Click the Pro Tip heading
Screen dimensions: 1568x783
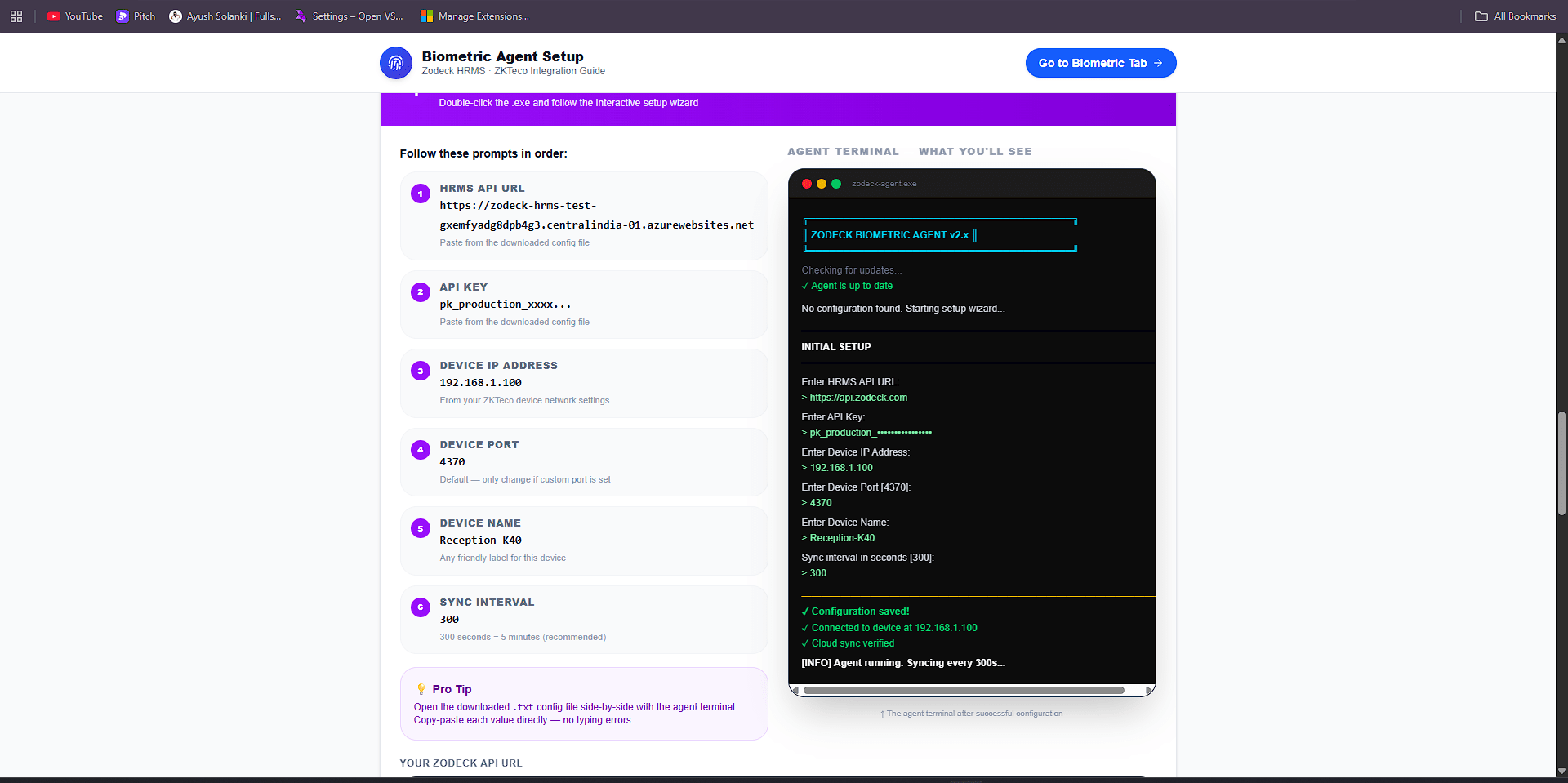(452, 689)
